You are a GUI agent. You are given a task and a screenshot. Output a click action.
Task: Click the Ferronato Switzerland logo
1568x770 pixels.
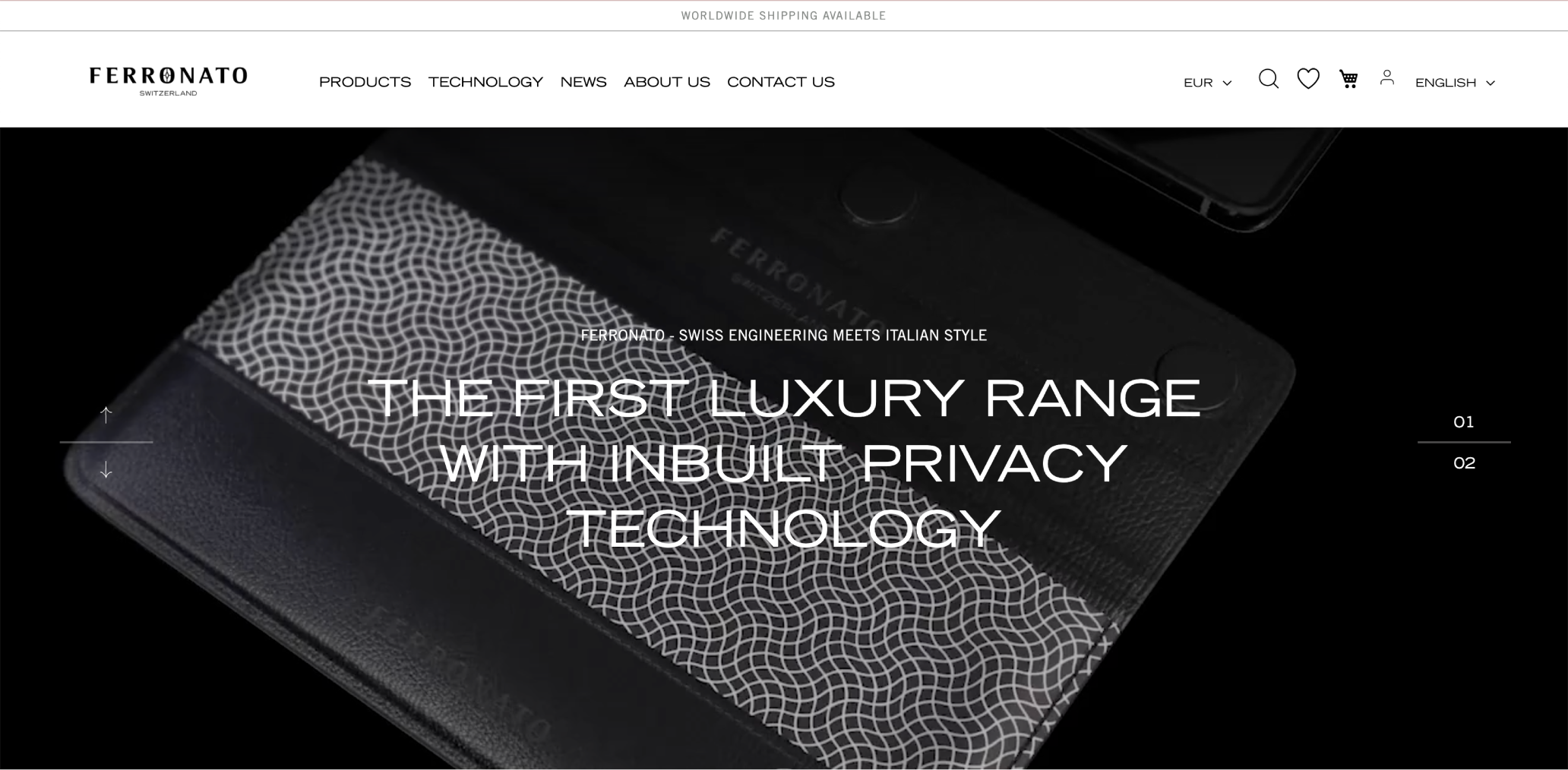pos(168,80)
